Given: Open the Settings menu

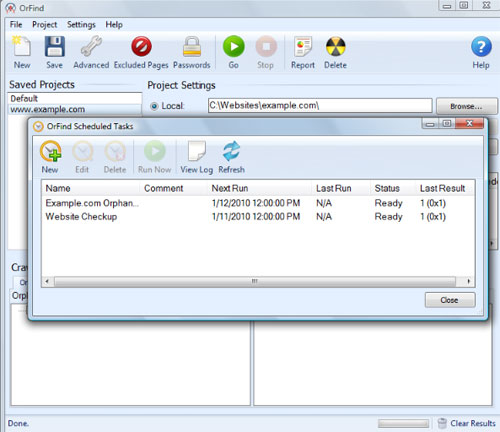Looking at the screenshot, I should [x=81, y=25].
